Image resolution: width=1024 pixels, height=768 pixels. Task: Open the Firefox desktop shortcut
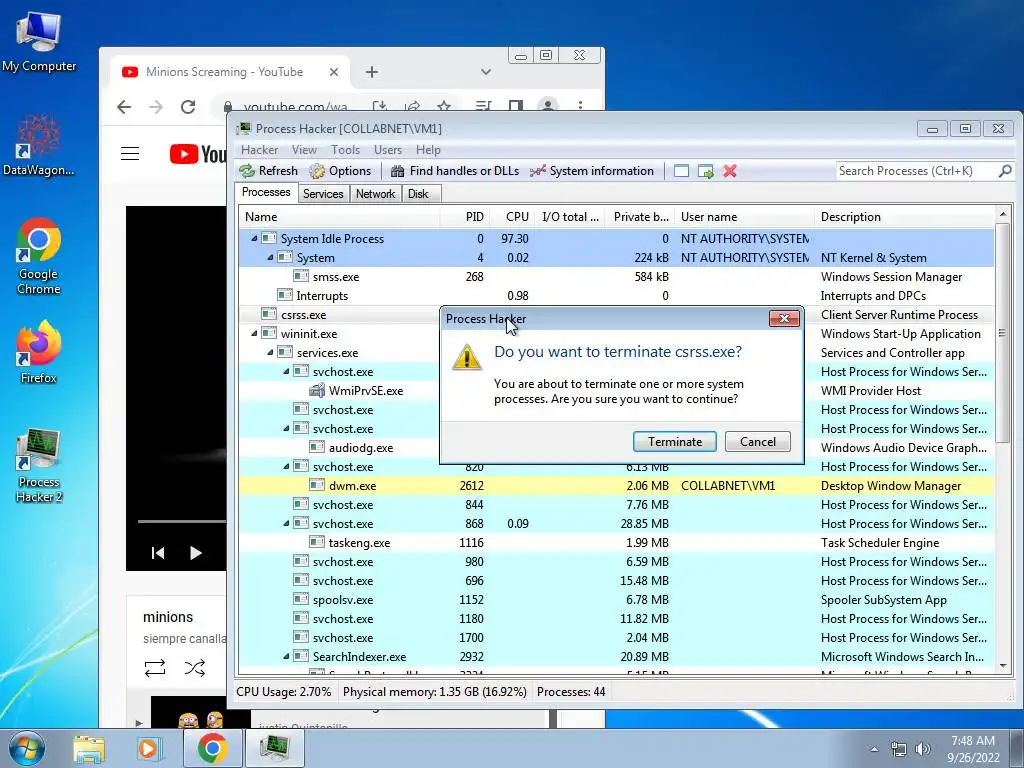[39, 351]
